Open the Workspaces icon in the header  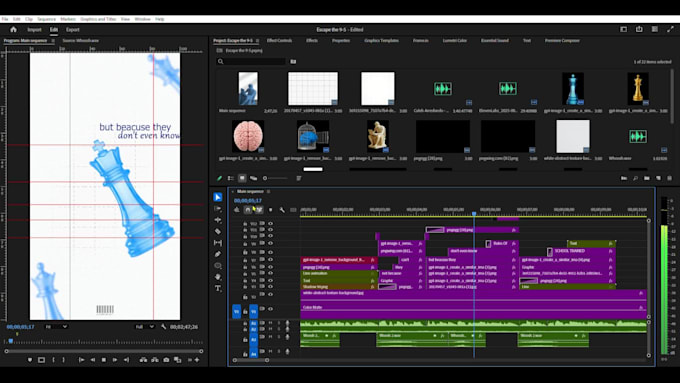[624, 29]
